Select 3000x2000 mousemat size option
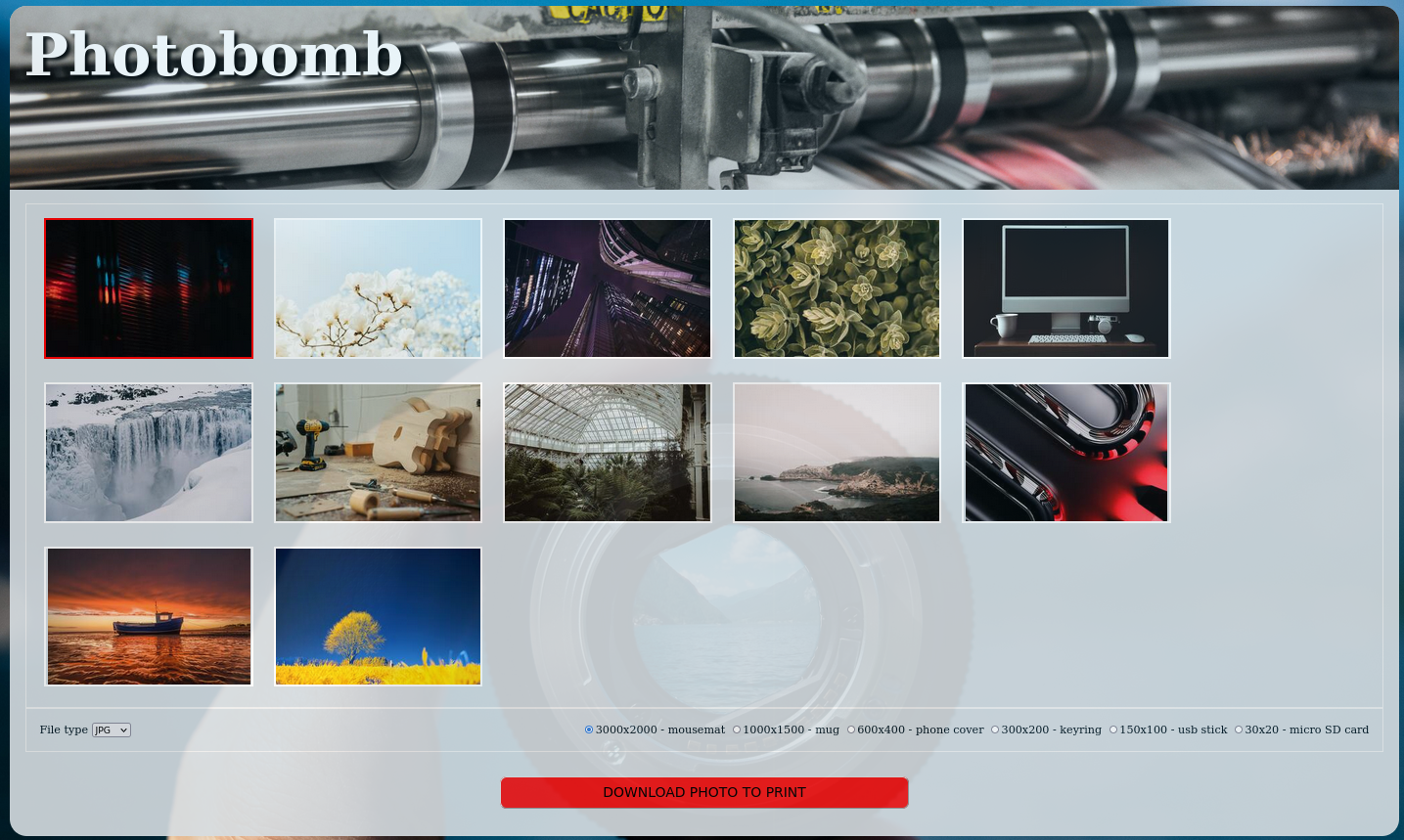This screenshot has width=1404, height=840. (589, 729)
